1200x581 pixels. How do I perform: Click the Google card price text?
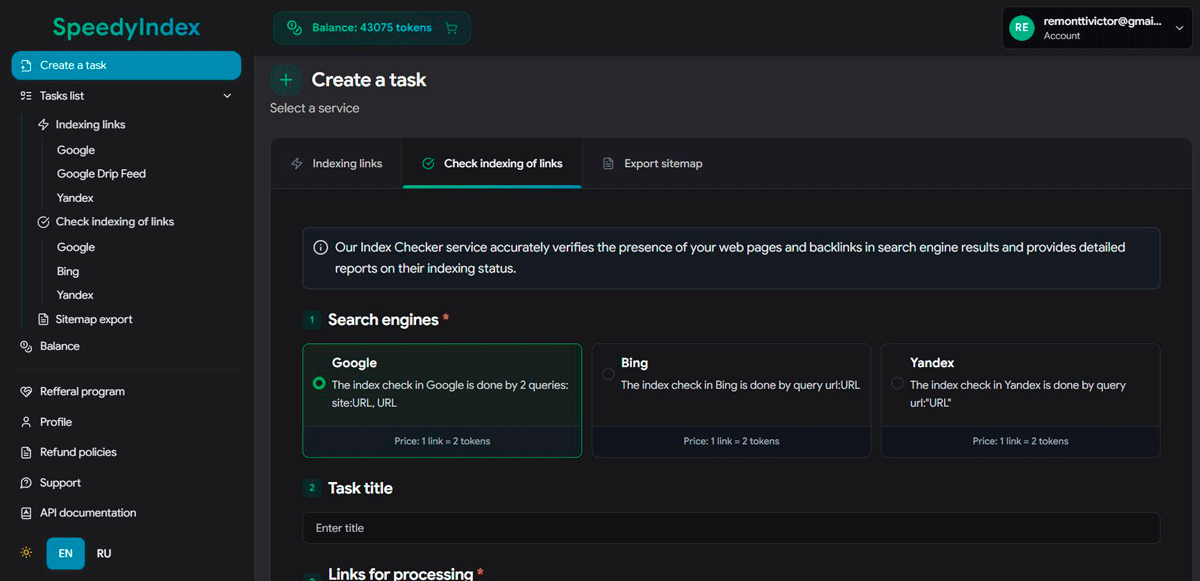pyautogui.click(x=442, y=441)
